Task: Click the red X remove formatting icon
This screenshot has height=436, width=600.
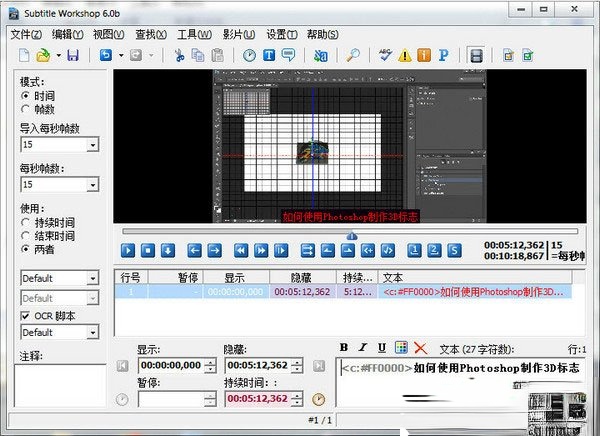Action: pos(420,348)
